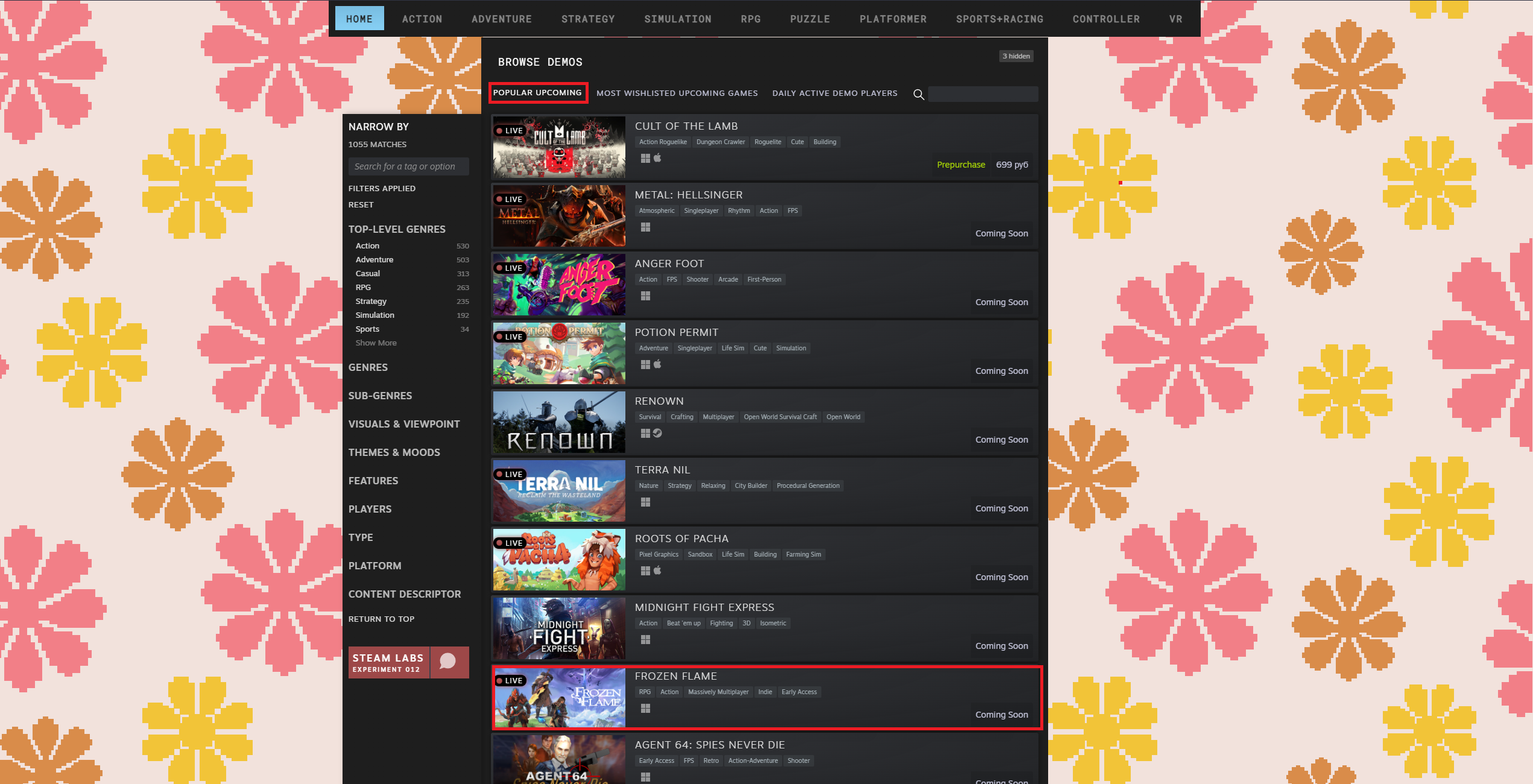
Task: Expand Themes & Moods section
Action: (394, 452)
